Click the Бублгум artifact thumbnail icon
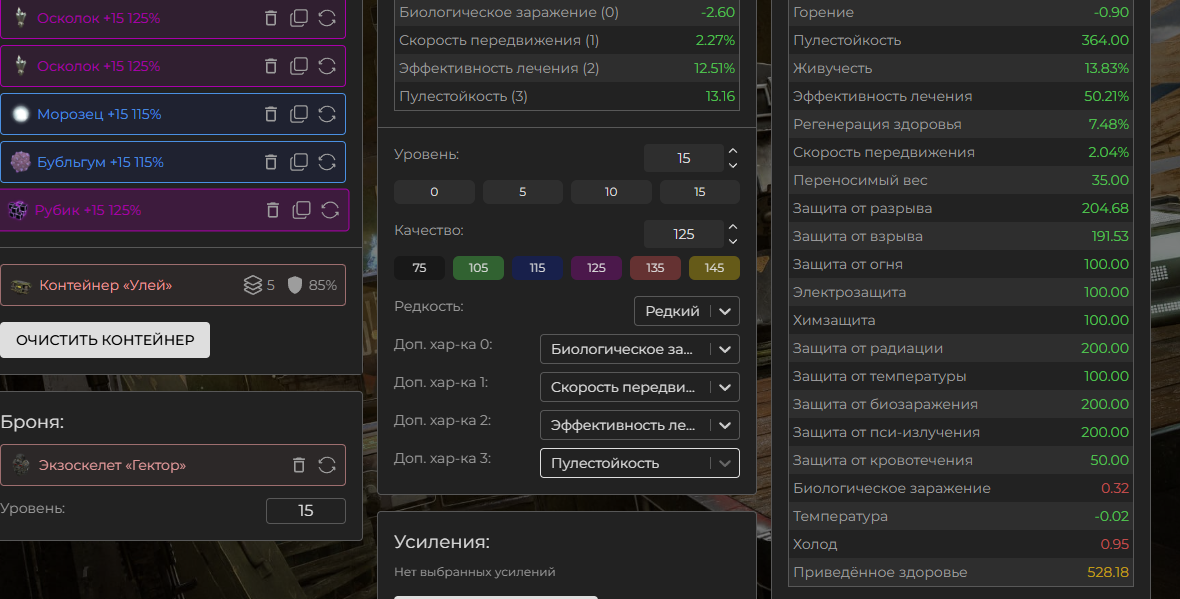The height and width of the screenshot is (599, 1180). (20, 162)
